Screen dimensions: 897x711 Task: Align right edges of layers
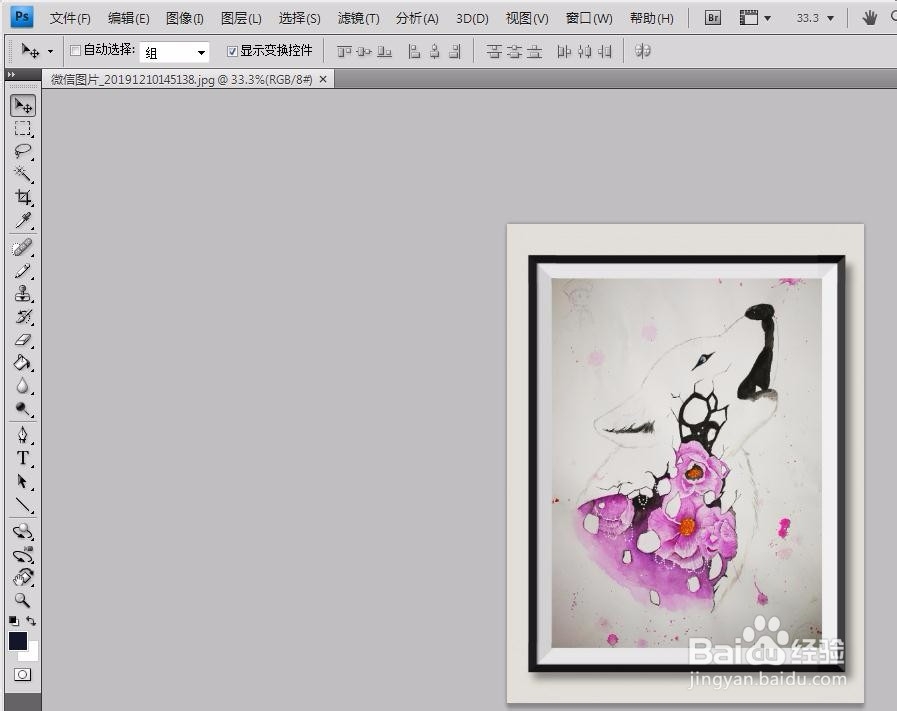455,51
